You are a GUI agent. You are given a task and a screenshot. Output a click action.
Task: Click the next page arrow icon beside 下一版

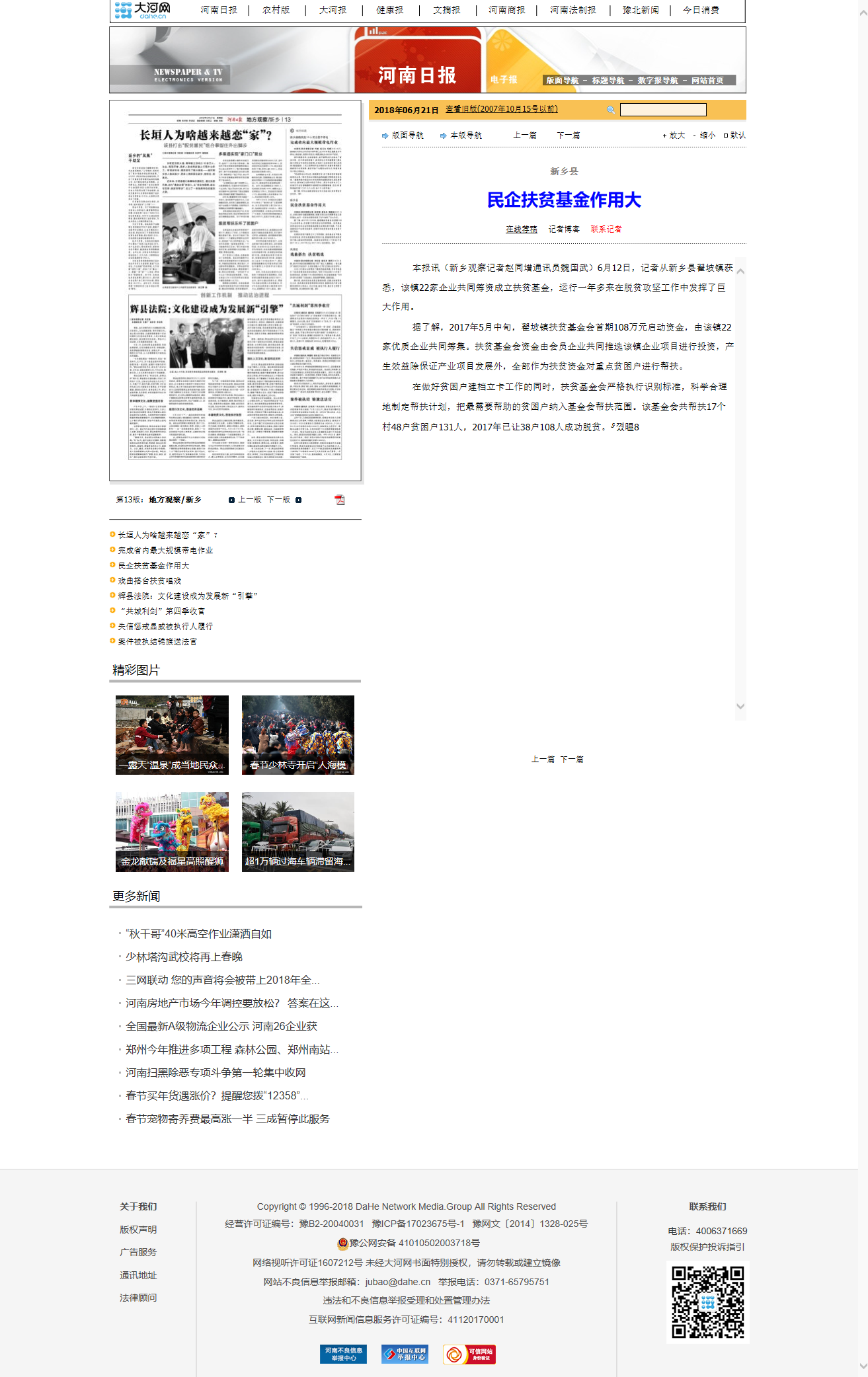299,500
